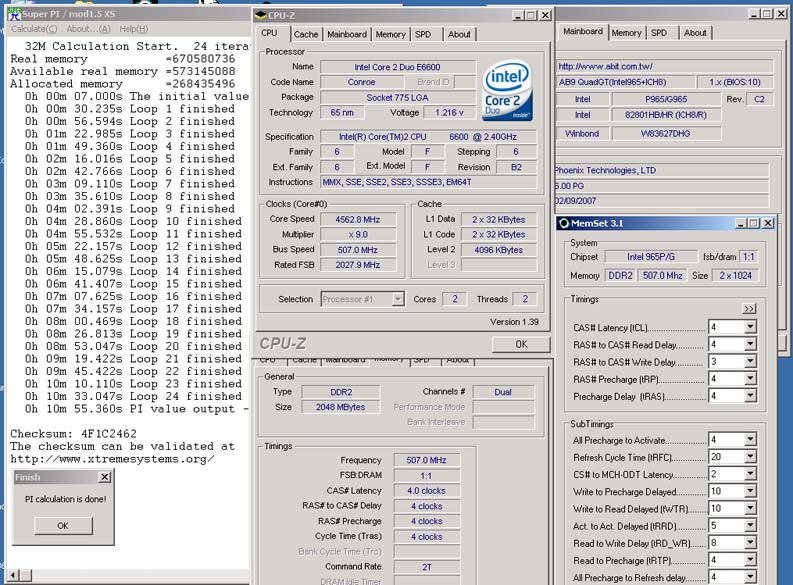Open the About menu in Super PI
This screenshot has height=585, width=793.
click(x=88, y=29)
